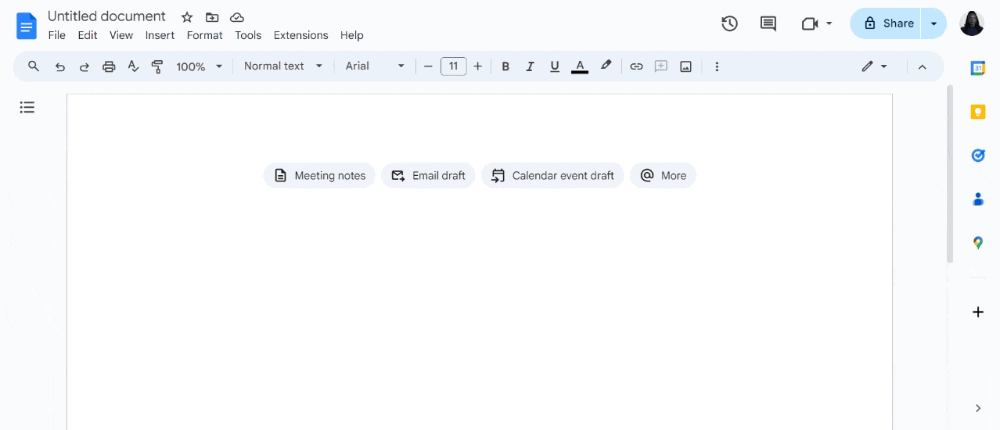The image size is (1000, 430).
Task: Show the document outline
Action: point(27,107)
